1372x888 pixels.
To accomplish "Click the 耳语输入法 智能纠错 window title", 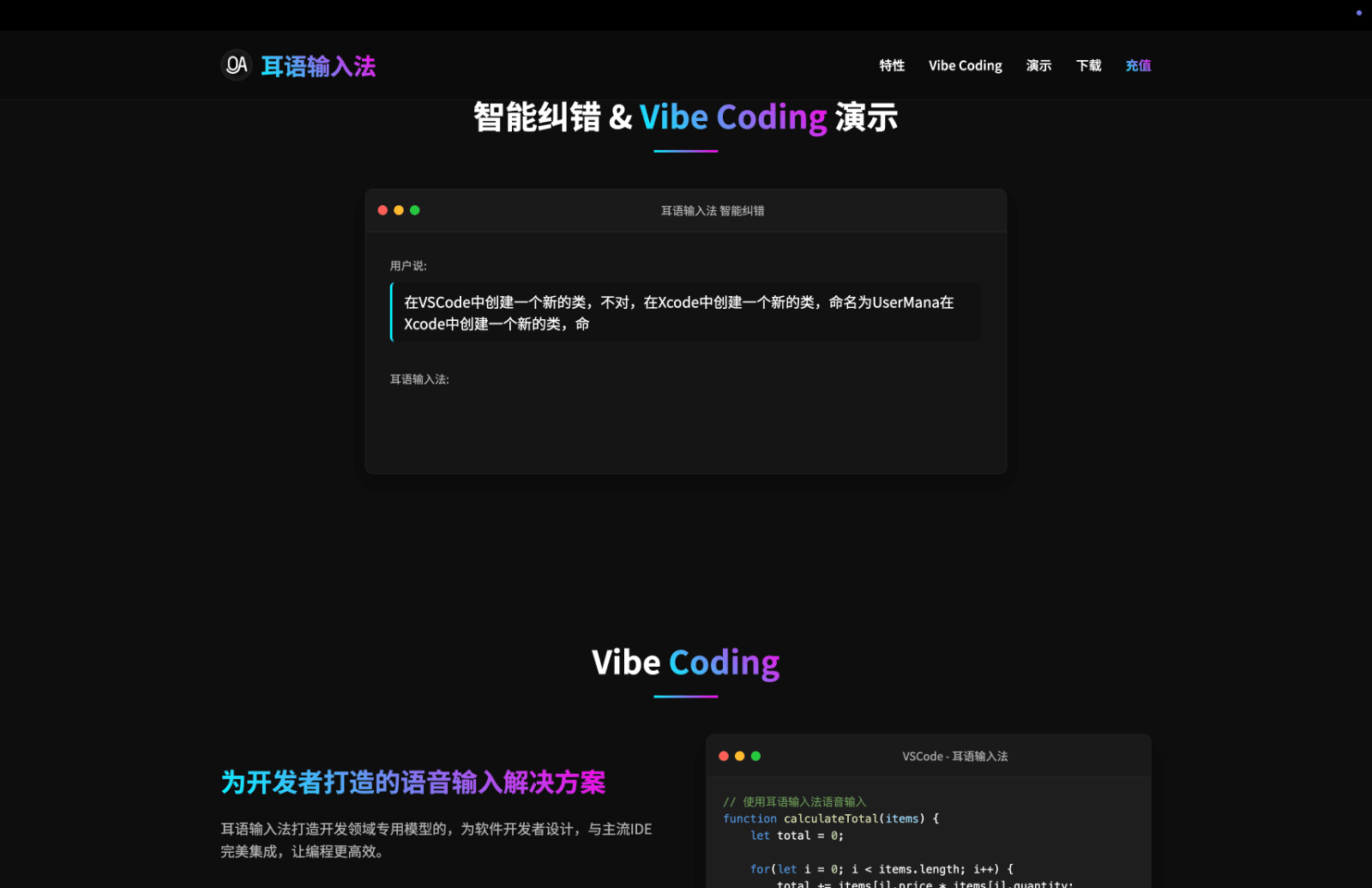I will click(x=713, y=211).
